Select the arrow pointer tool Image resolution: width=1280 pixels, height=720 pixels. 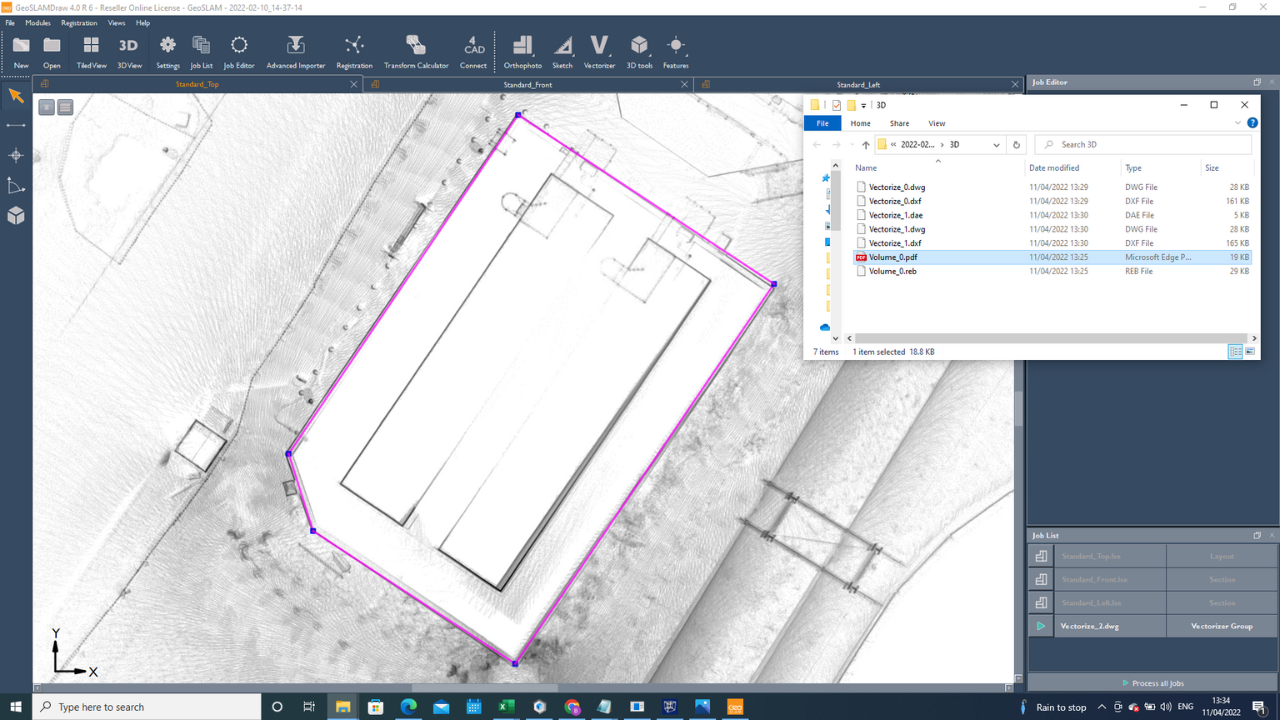pos(16,96)
